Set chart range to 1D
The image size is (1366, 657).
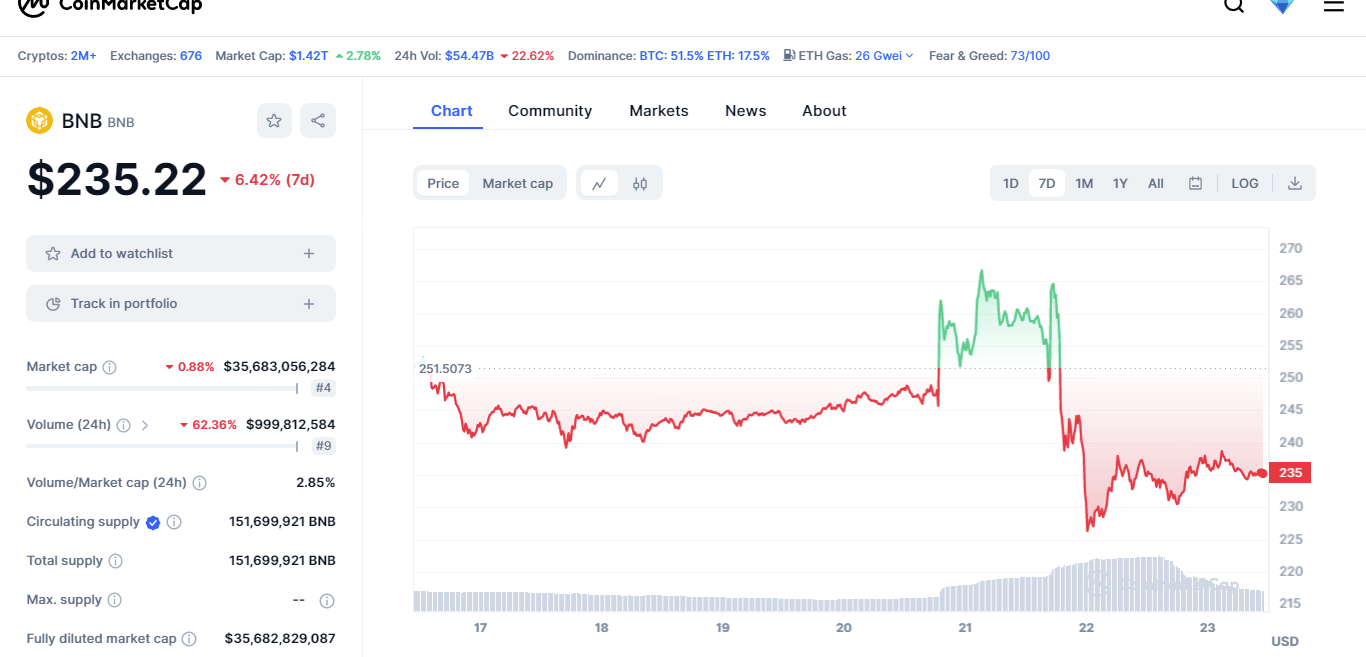click(x=1011, y=183)
